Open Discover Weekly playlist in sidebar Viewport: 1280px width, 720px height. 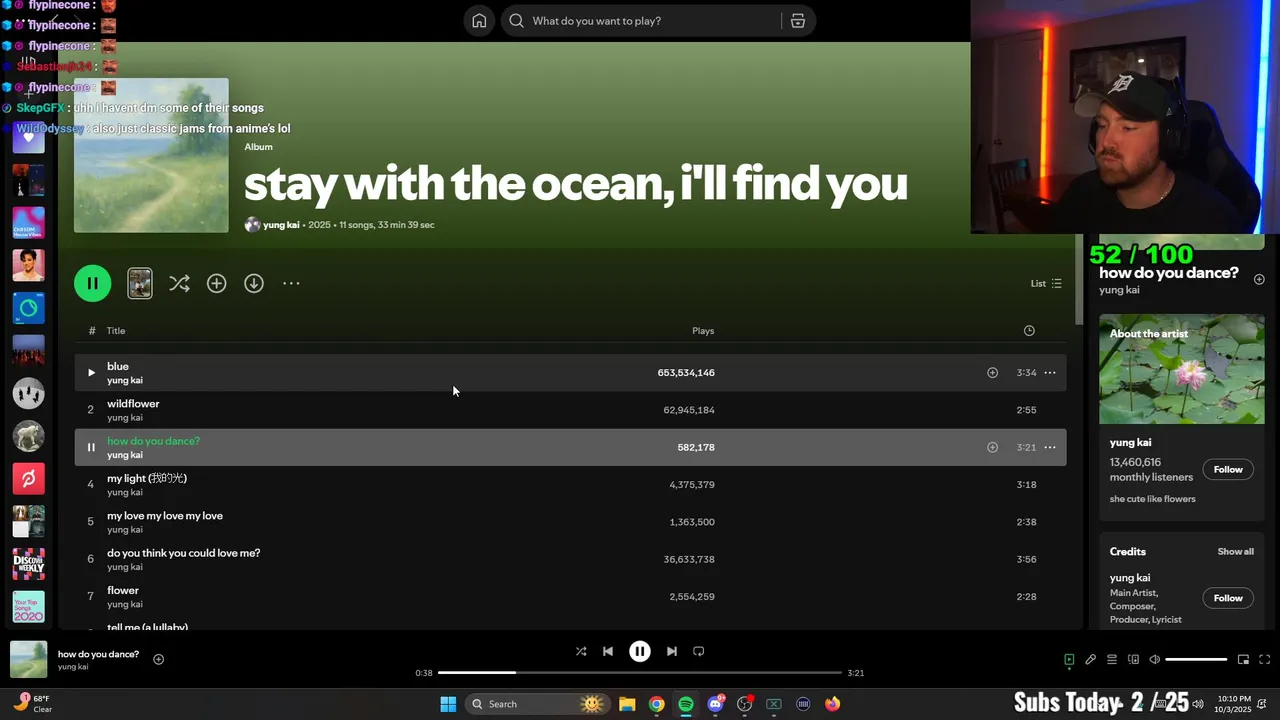(28, 564)
